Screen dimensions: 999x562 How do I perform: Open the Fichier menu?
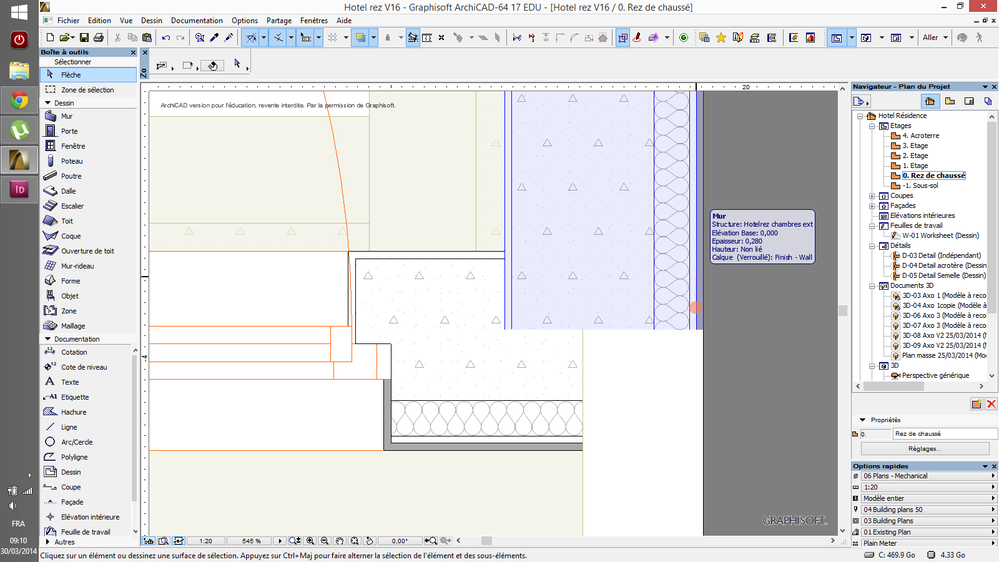(x=68, y=20)
